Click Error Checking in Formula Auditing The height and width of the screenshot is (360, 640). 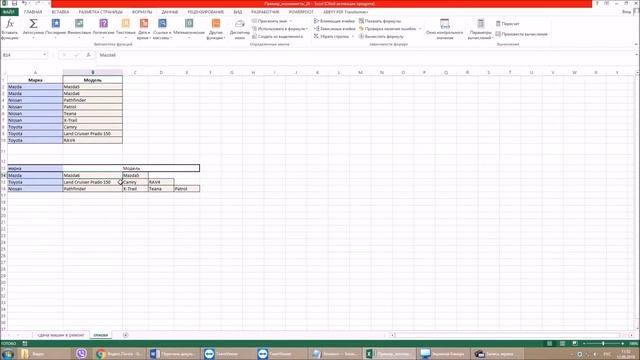point(388,29)
